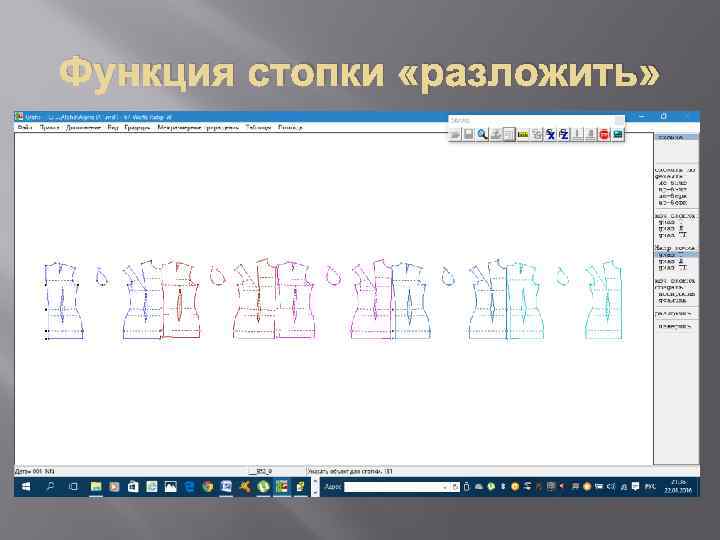Open the taskbar address field dropdown arrow
Screen dimensions: 720x540
point(444,487)
